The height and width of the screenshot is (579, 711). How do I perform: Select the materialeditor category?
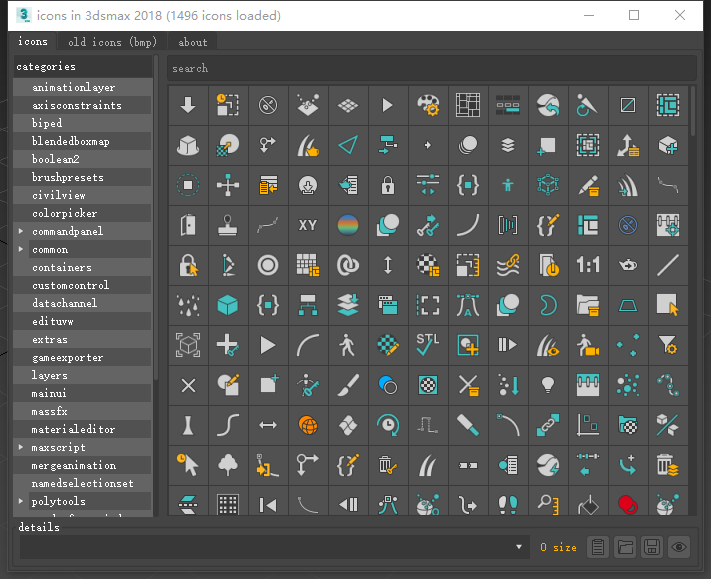click(73, 430)
